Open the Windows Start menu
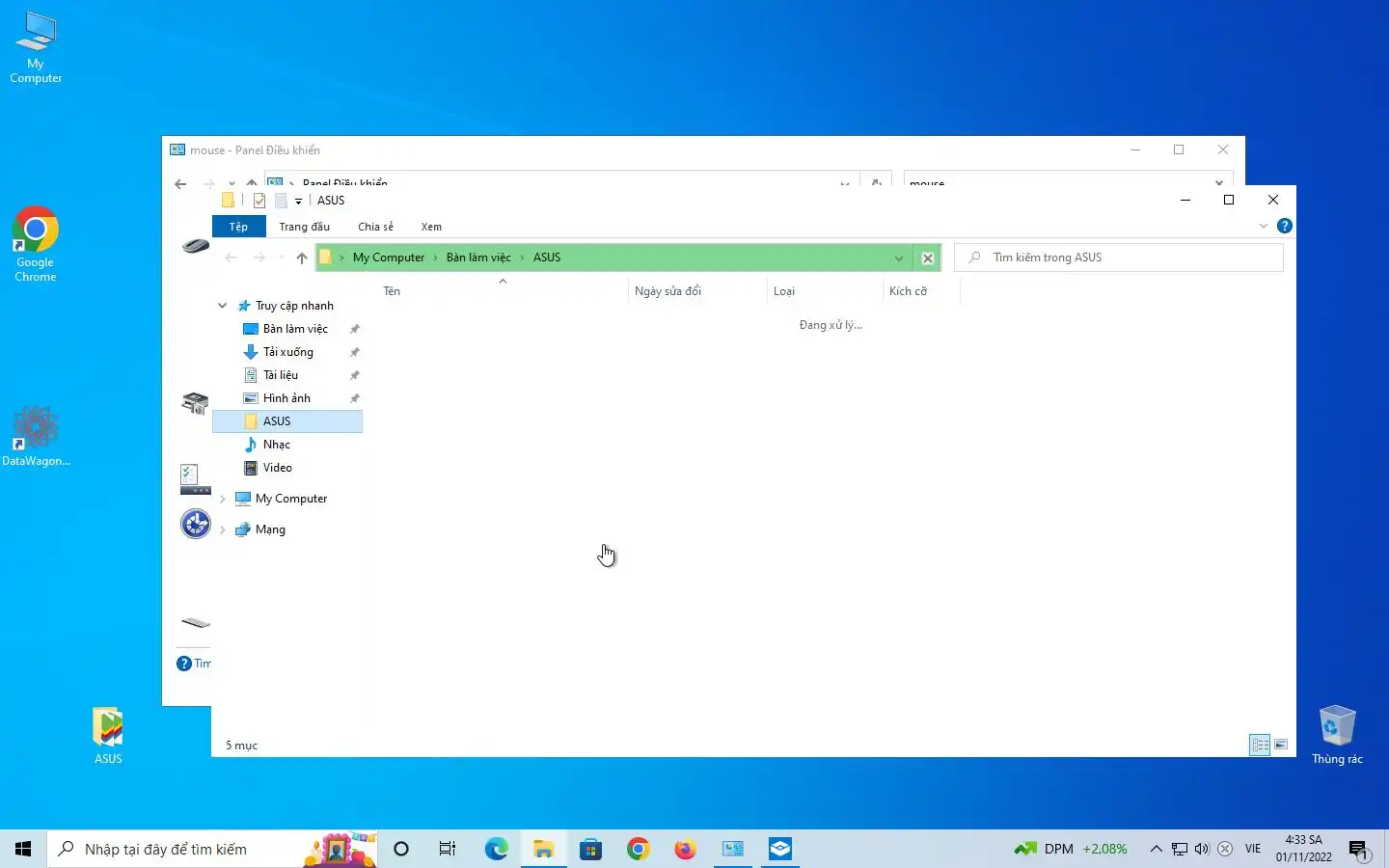Screen dimensions: 1389x868 [x=23, y=849]
